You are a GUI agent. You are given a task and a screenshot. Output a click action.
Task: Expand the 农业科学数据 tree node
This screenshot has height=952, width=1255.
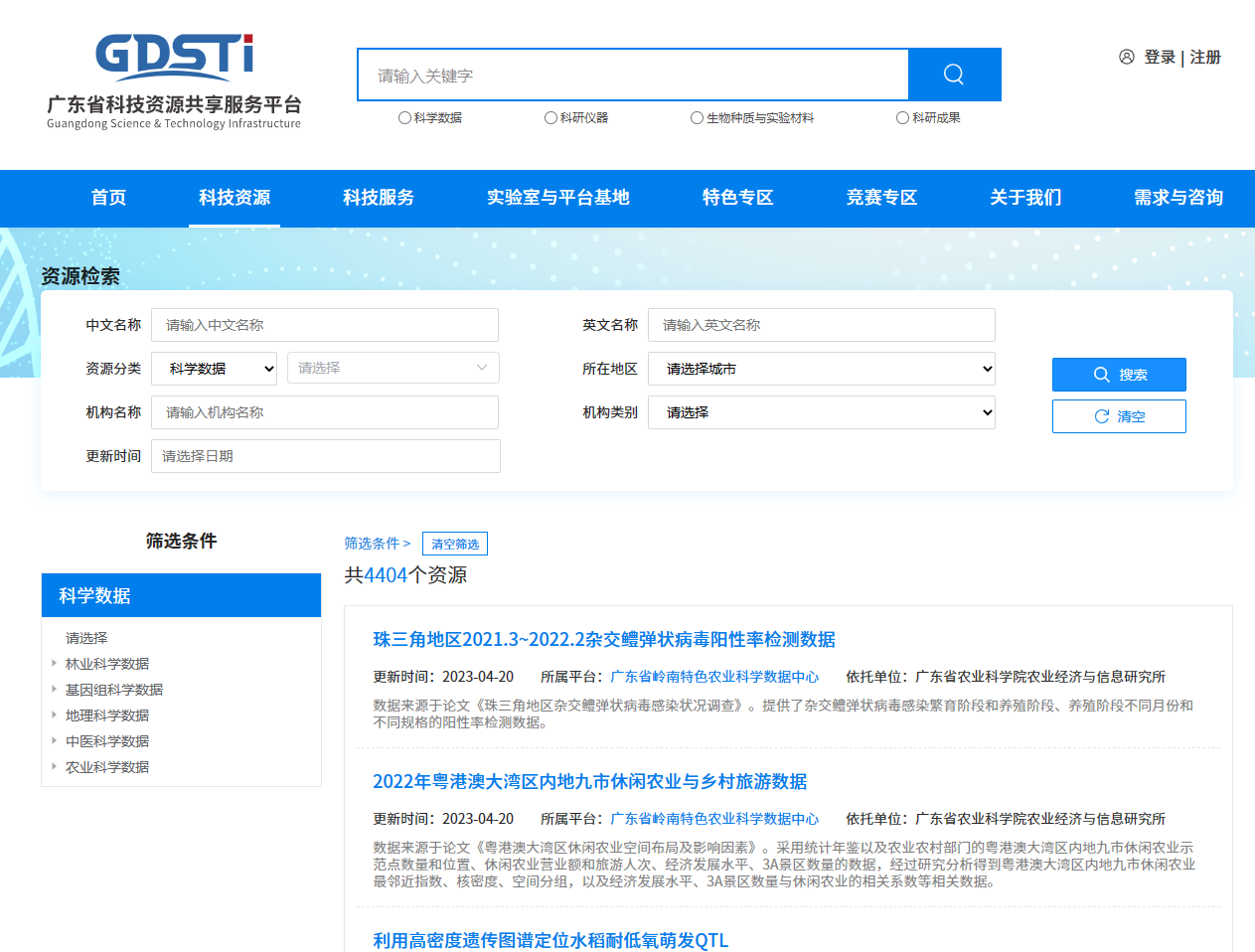pos(54,766)
